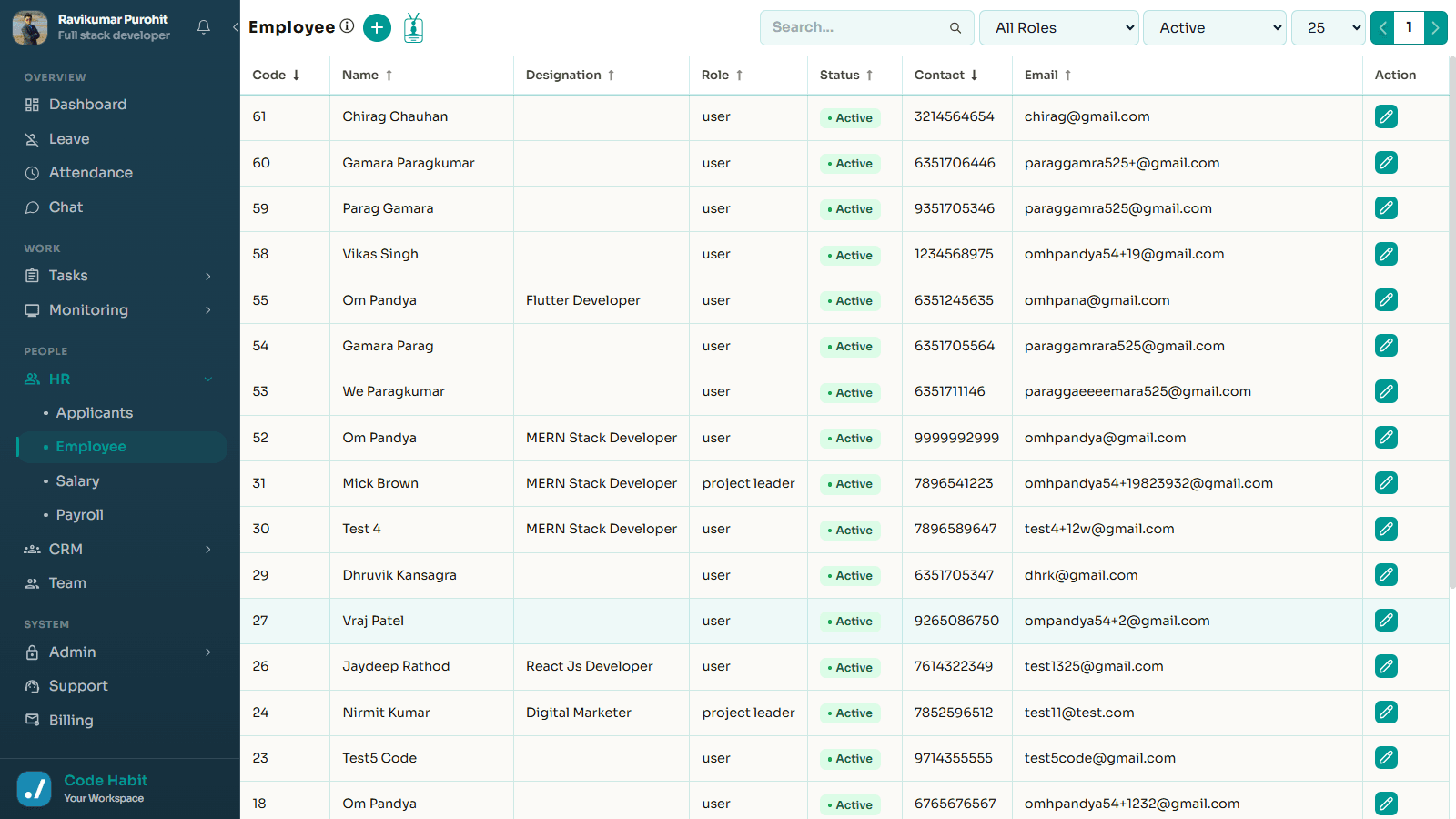Edit Nirmit Kumar's record
Image resolution: width=1456 pixels, height=819 pixels.
(1386, 713)
